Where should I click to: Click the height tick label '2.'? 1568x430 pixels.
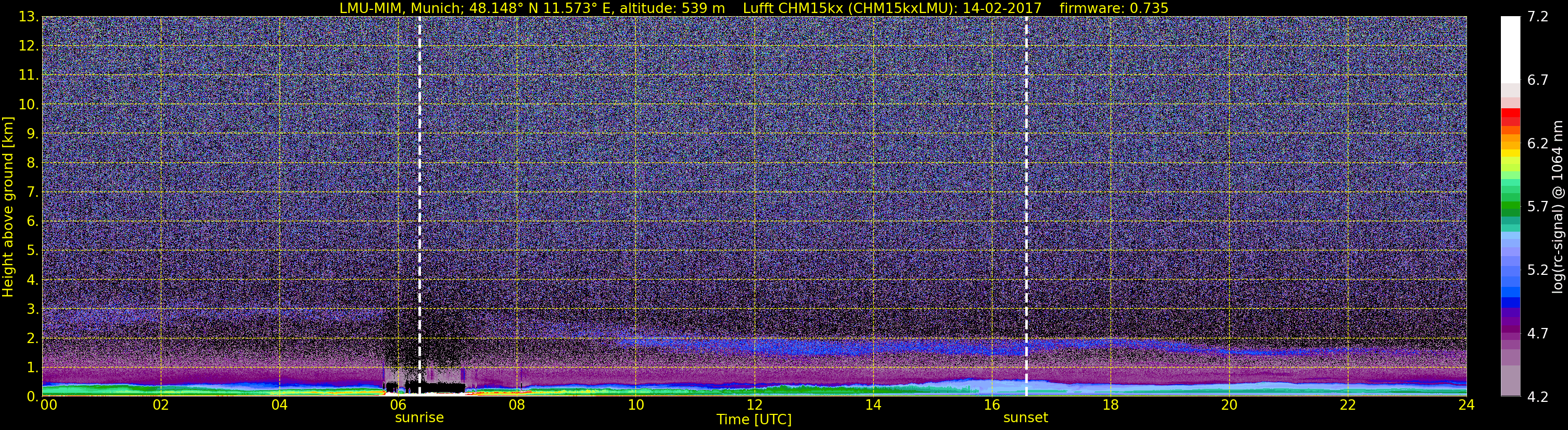[33, 338]
